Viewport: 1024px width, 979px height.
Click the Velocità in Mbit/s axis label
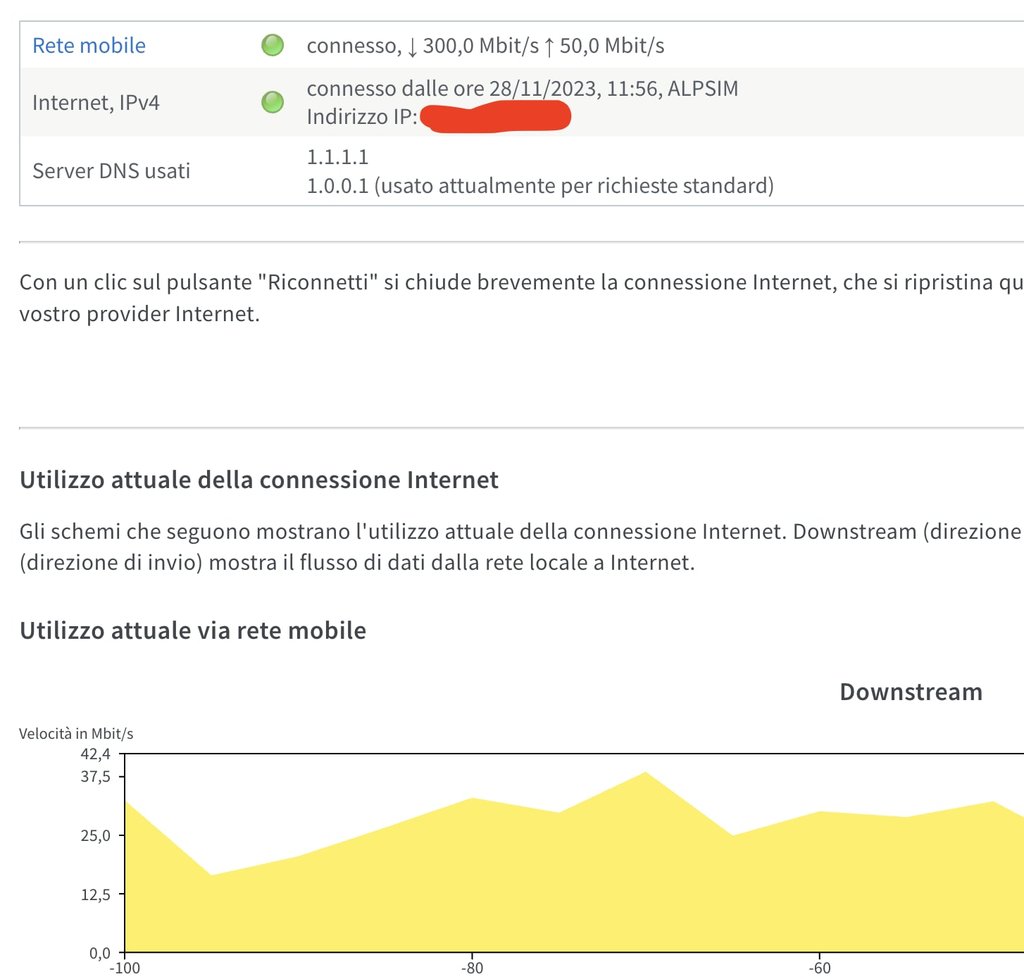tap(76, 734)
